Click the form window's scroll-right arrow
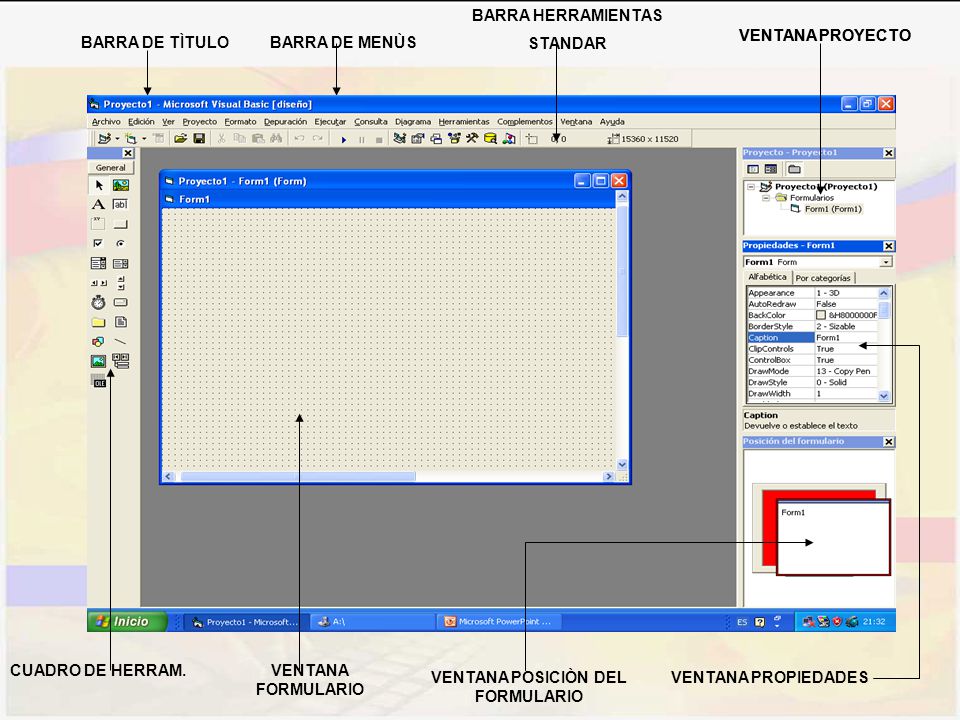960x720 pixels. [x=609, y=476]
